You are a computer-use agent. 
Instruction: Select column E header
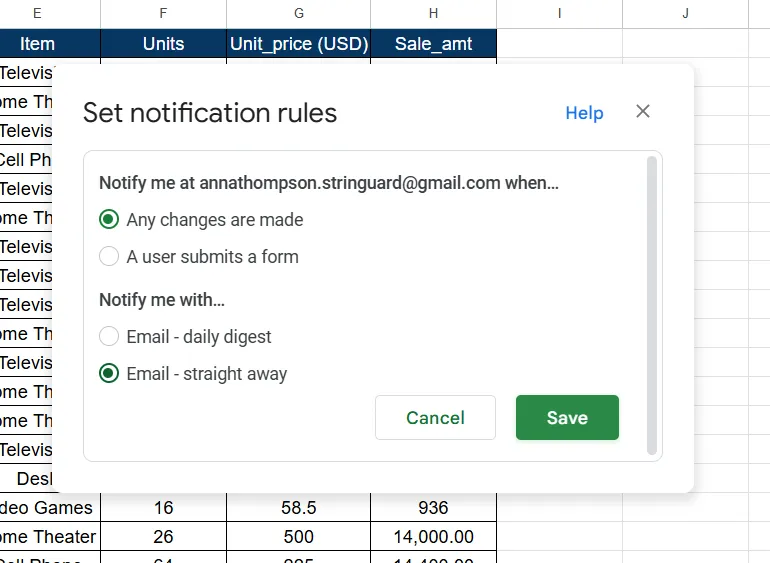tap(50, 14)
